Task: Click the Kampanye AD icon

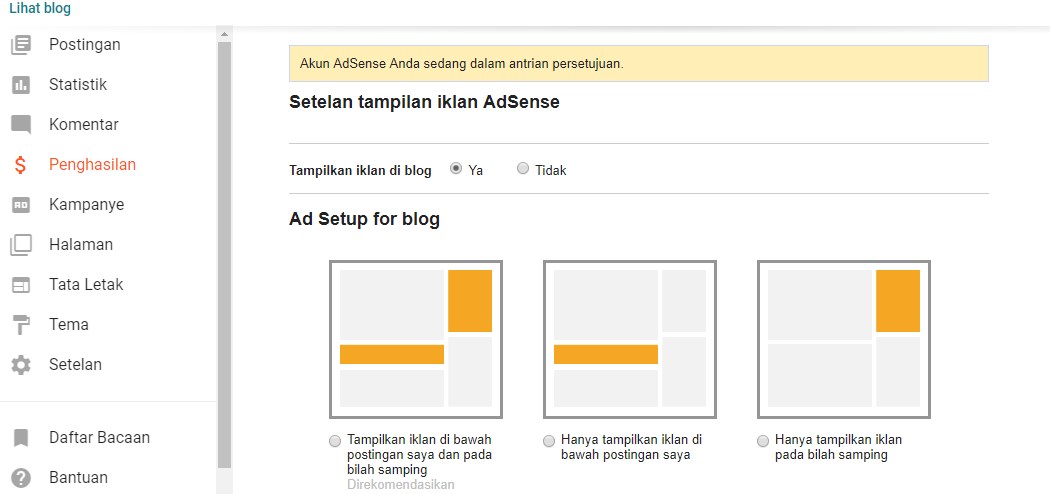Action: click(21, 205)
